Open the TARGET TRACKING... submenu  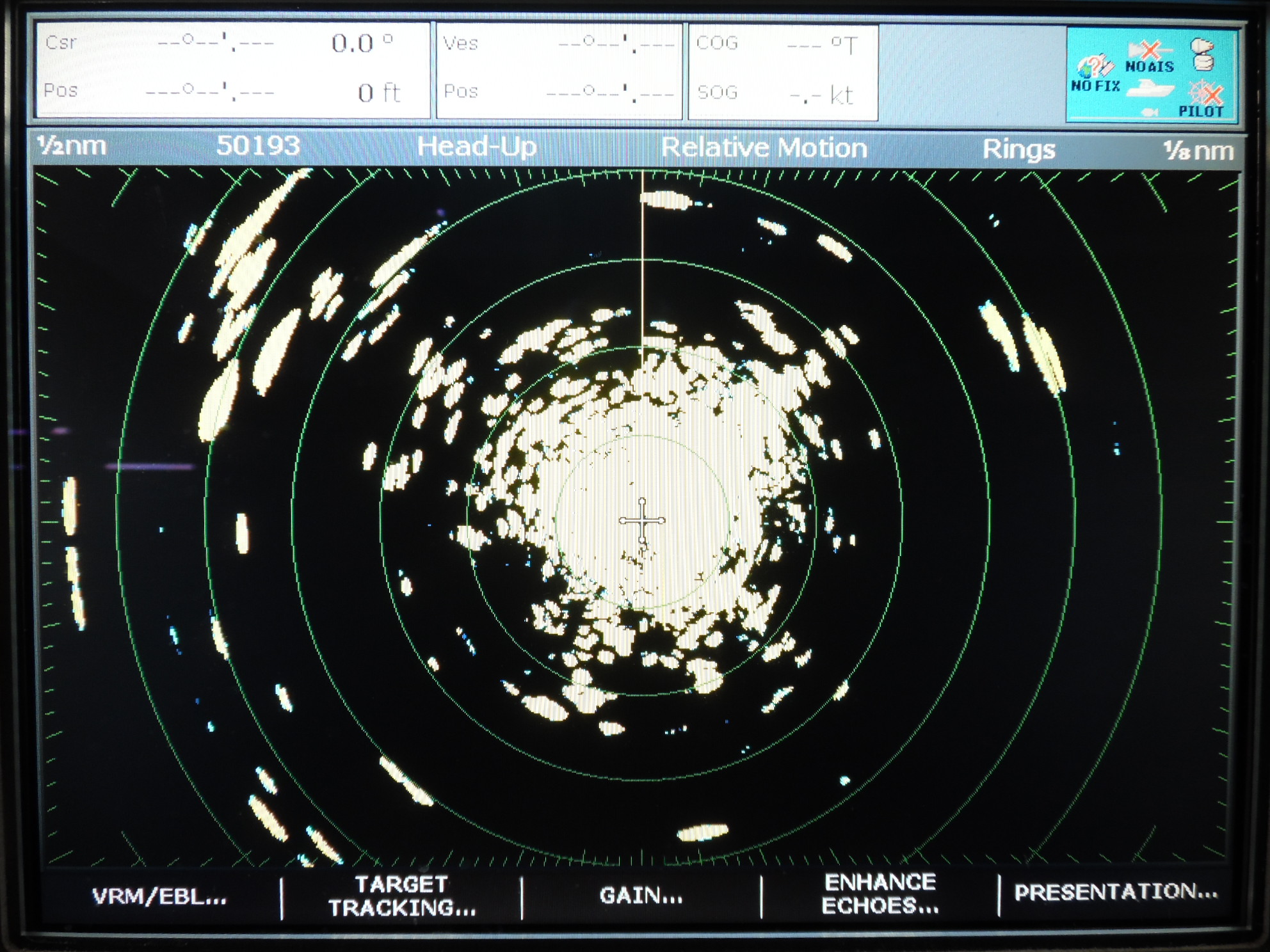pyautogui.click(x=402, y=896)
